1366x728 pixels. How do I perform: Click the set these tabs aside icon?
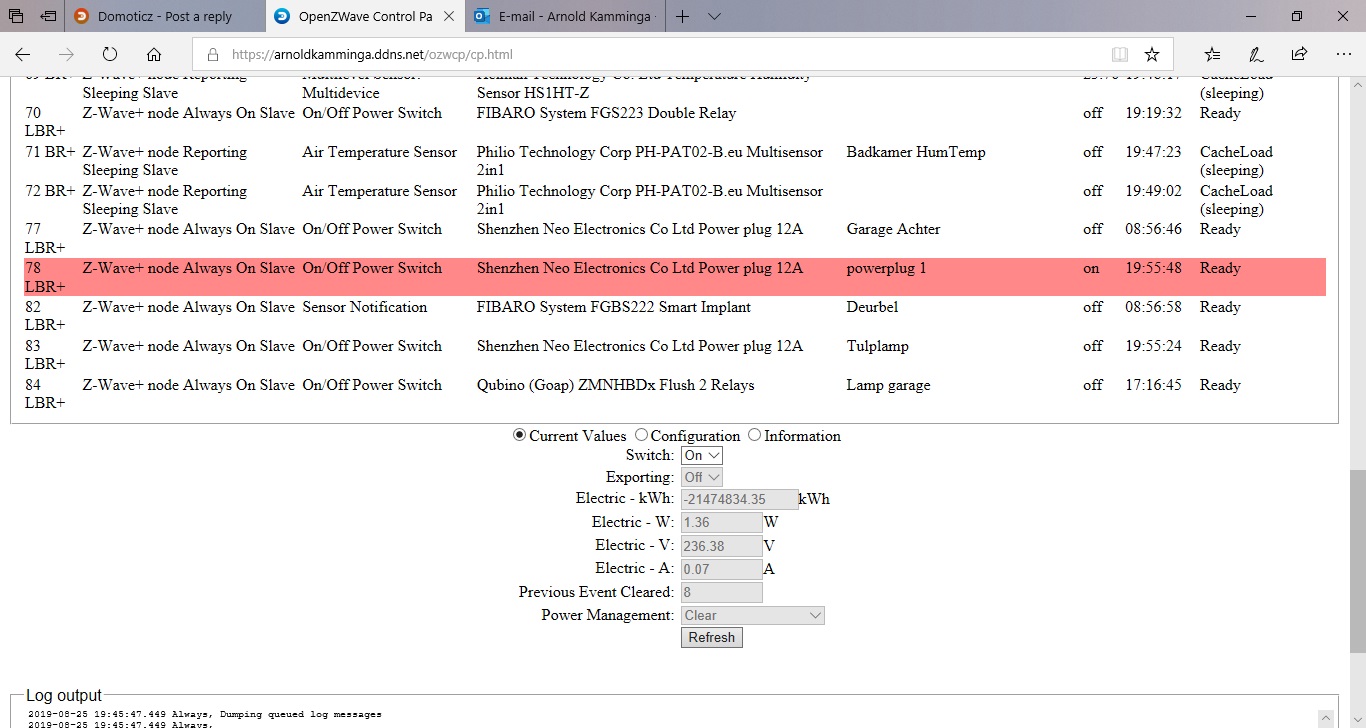[x=48, y=16]
